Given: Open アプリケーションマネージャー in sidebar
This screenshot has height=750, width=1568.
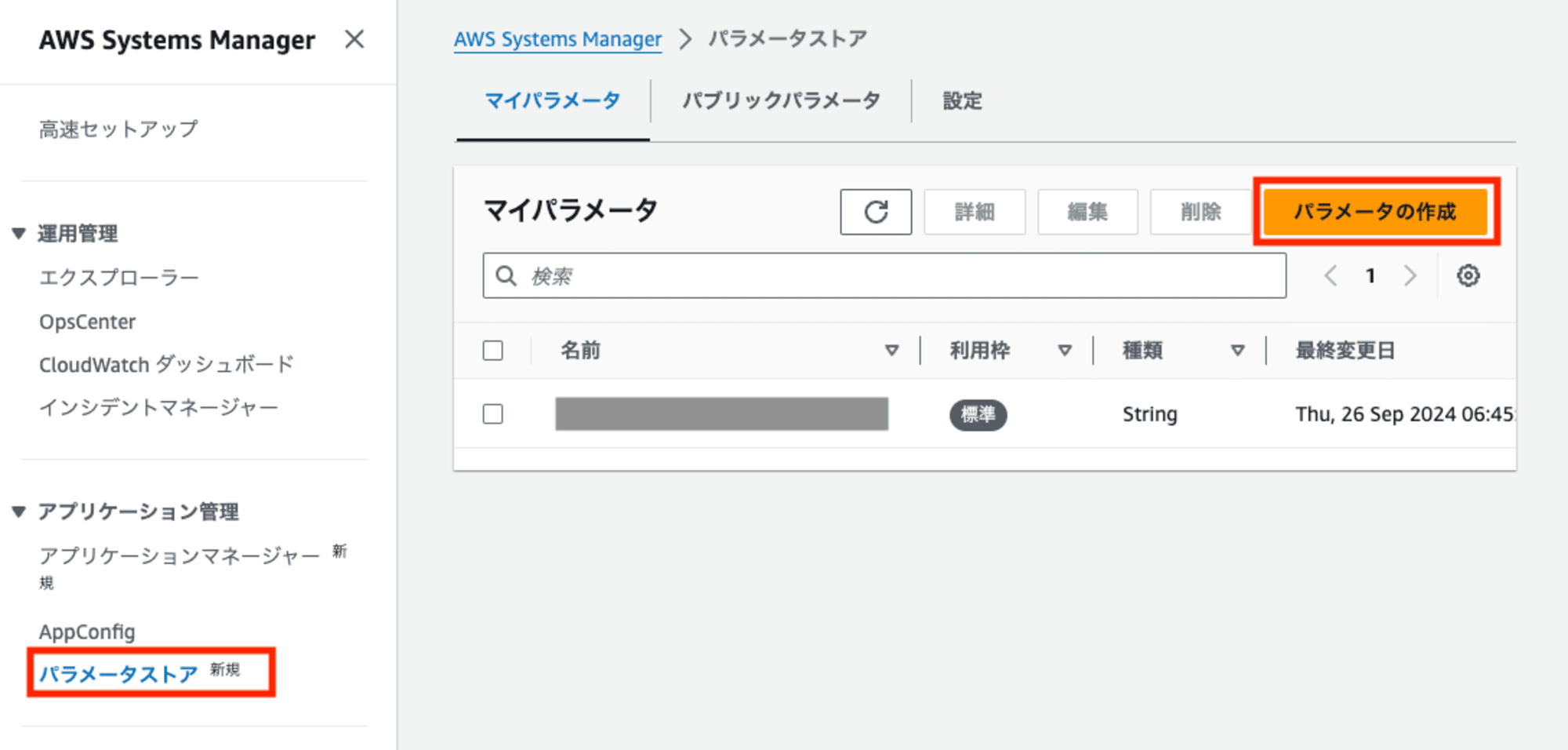Looking at the screenshot, I should tap(180, 556).
